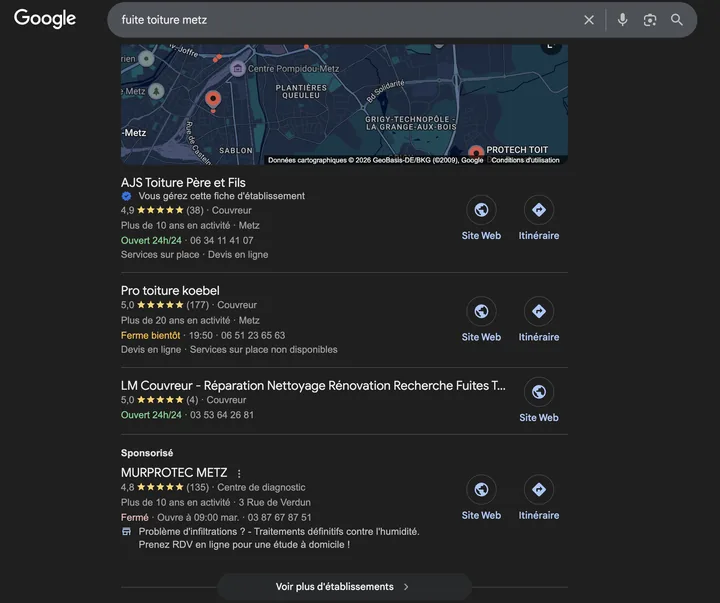Click 'Vous gérez cette fiche d'établissement' text

[221, 196]
